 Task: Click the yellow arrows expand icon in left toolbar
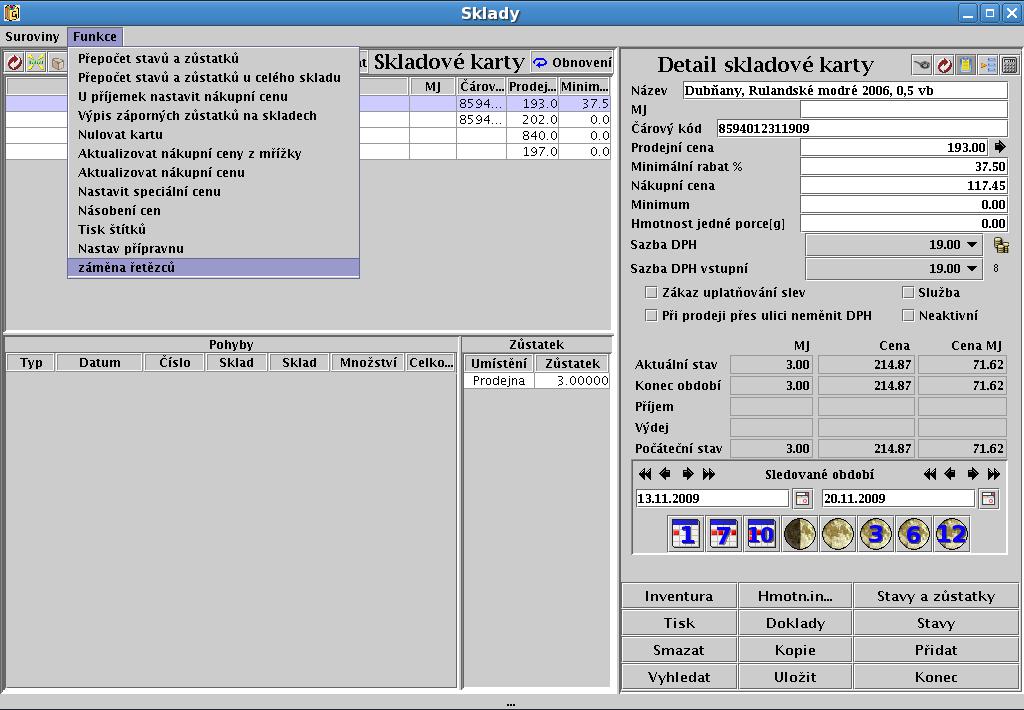(36, 62)
